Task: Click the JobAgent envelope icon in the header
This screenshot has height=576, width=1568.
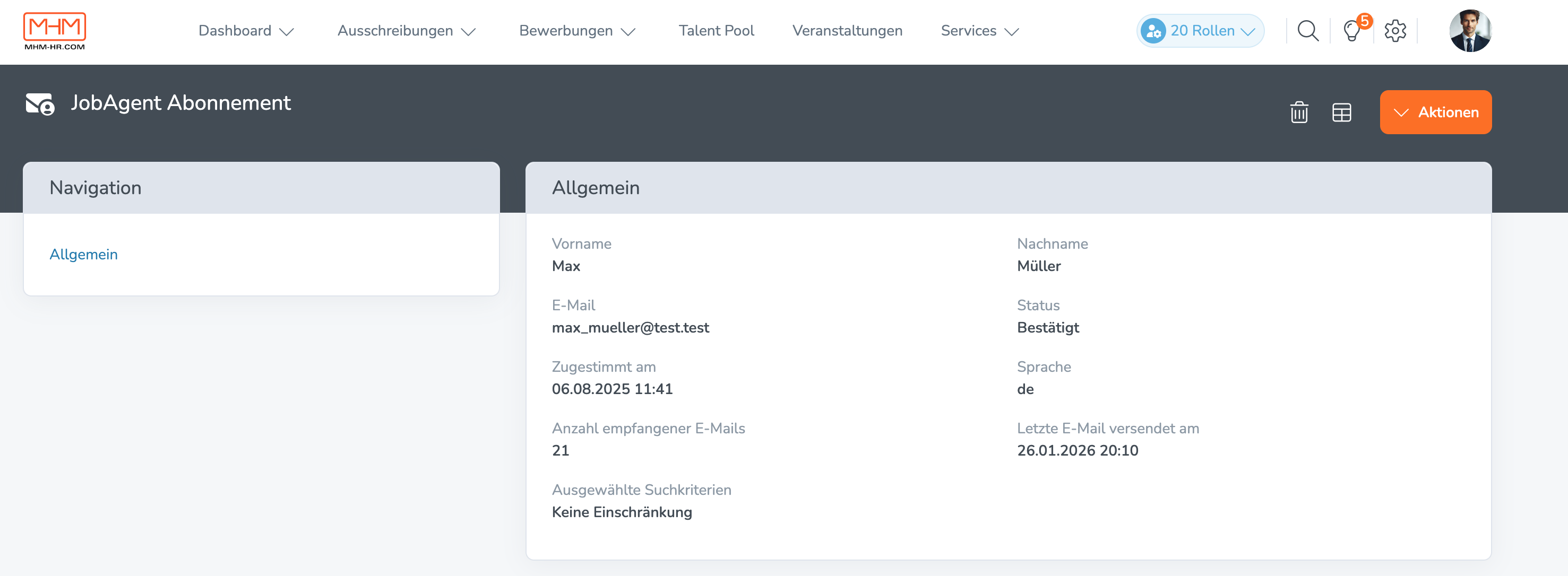Action: tap(40, 103)
